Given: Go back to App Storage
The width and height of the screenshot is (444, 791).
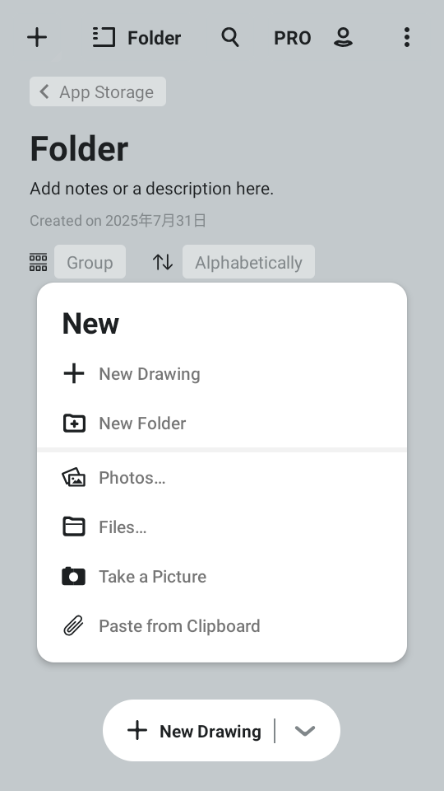Looking at the screenshot, I should [97, 92].
